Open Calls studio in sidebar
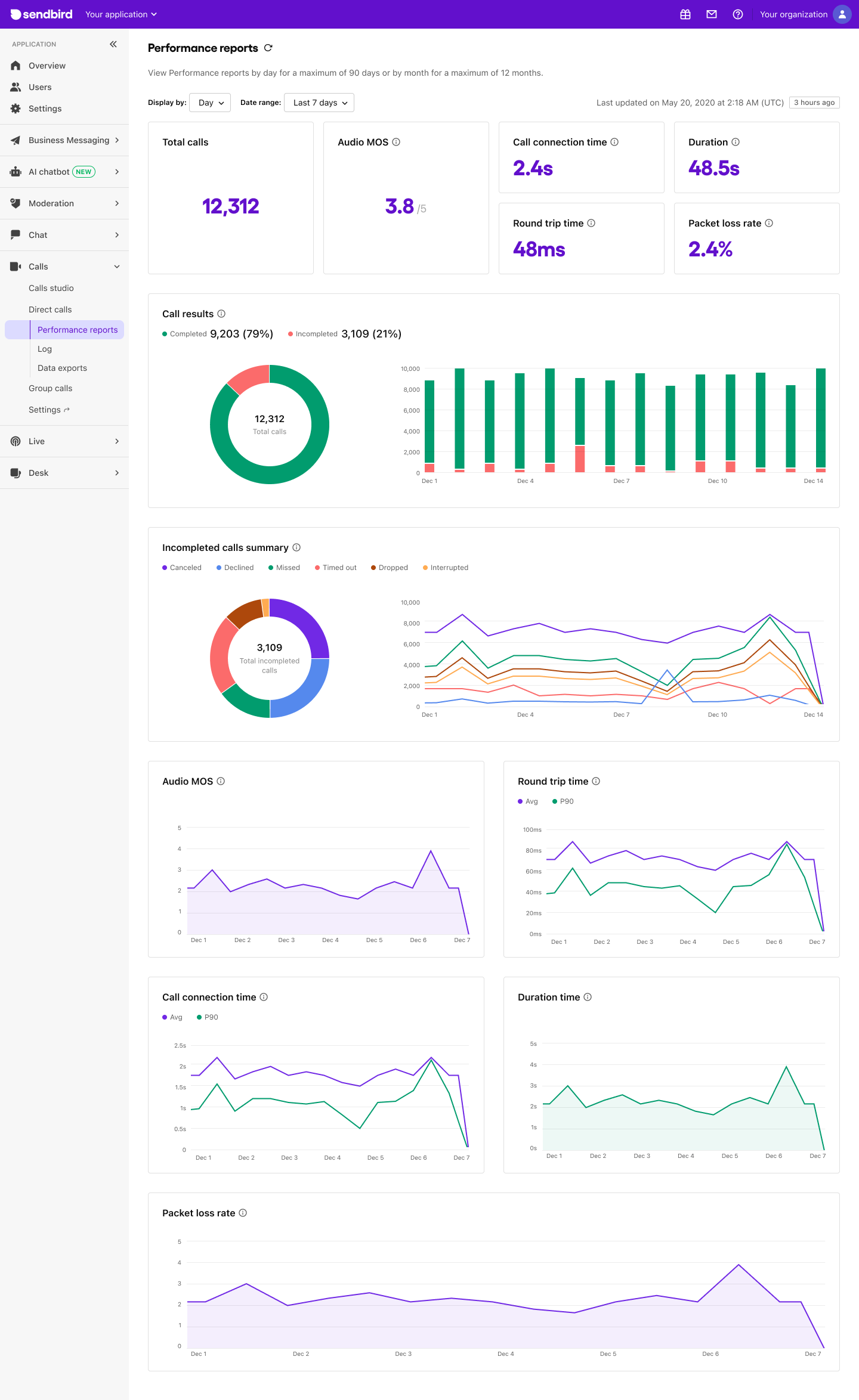The image size is (859, 1400). point(51,288)
